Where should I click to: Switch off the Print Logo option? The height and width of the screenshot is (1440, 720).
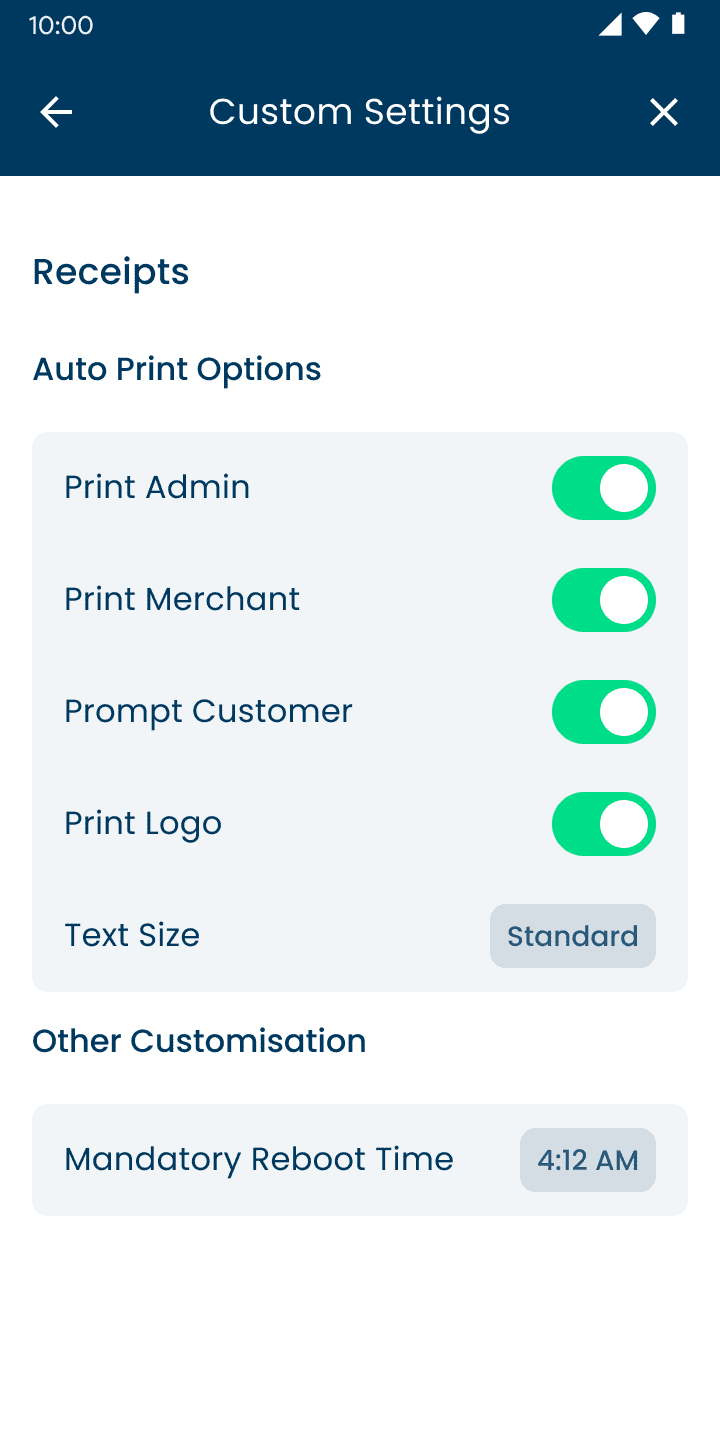tap(604, 824)
